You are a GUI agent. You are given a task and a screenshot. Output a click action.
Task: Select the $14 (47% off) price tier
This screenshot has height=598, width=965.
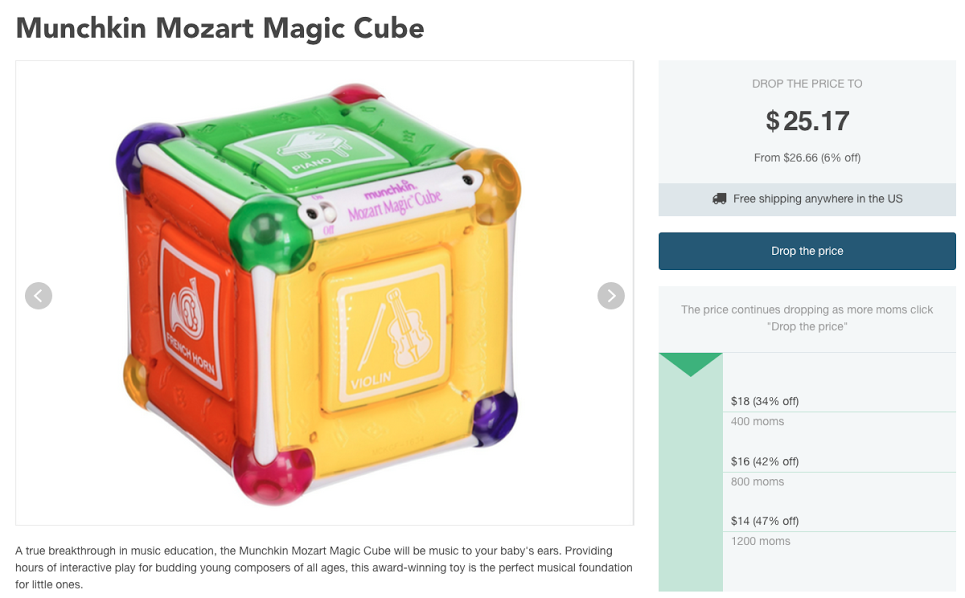tap(764, 521)
